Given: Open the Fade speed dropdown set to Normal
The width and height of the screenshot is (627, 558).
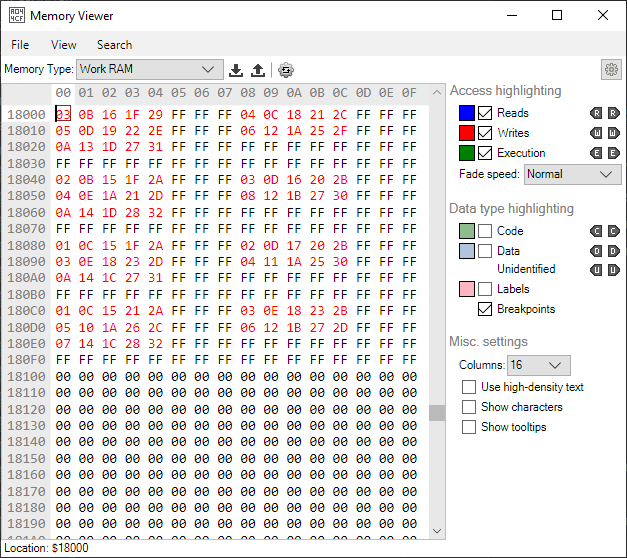Looking at the screenshot, I should (573, 174).
